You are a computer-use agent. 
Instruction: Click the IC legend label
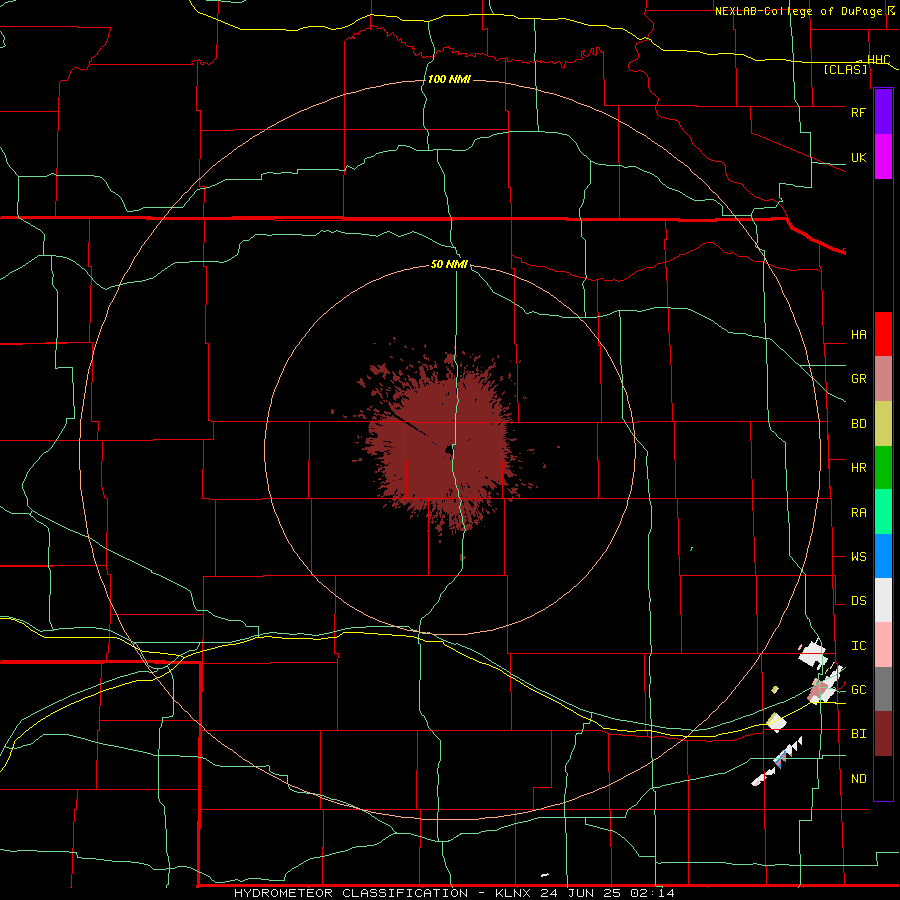click(858, 646)
